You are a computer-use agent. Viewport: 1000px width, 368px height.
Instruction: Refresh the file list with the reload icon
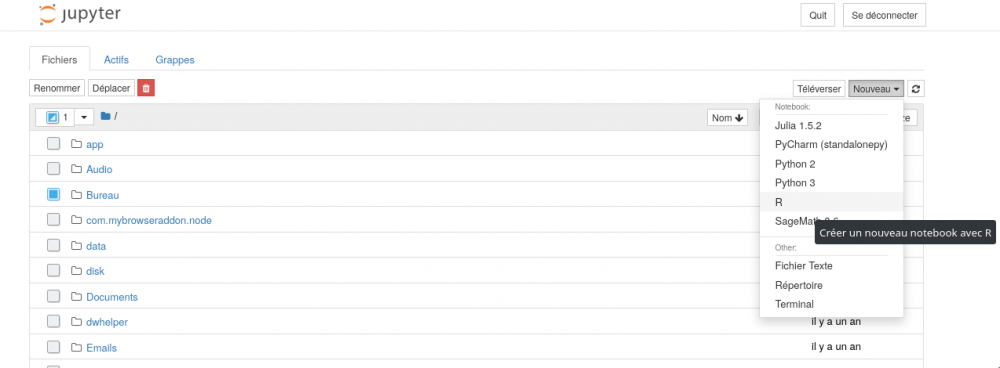click(916, 89)
